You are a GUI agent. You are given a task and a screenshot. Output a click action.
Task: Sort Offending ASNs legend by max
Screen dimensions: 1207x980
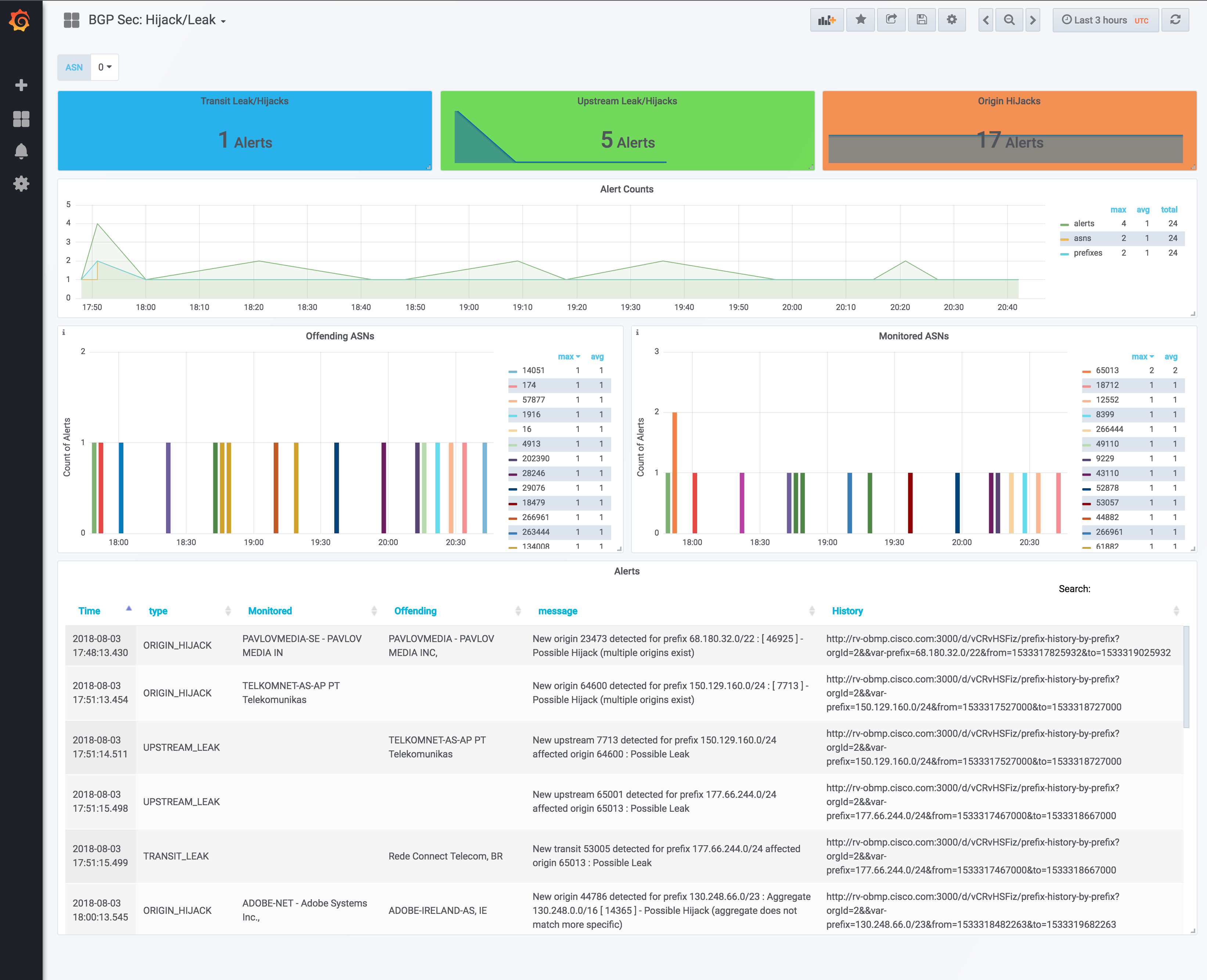[569, 357]
